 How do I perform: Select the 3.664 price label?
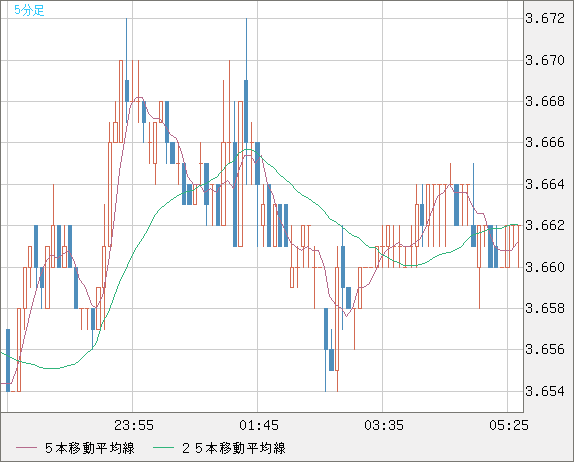click(x=545, y=184)
